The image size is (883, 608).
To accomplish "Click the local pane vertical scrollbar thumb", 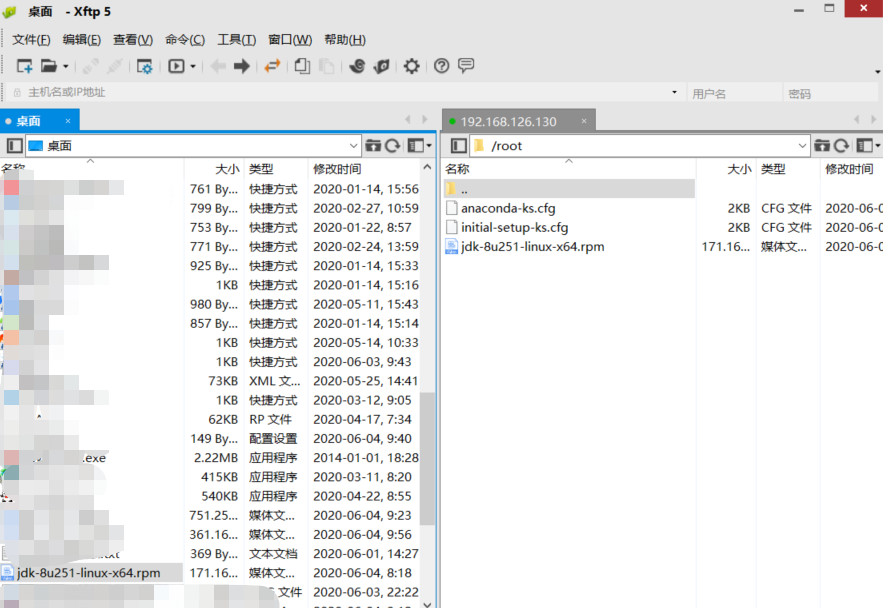I will [x=427, y=458].
